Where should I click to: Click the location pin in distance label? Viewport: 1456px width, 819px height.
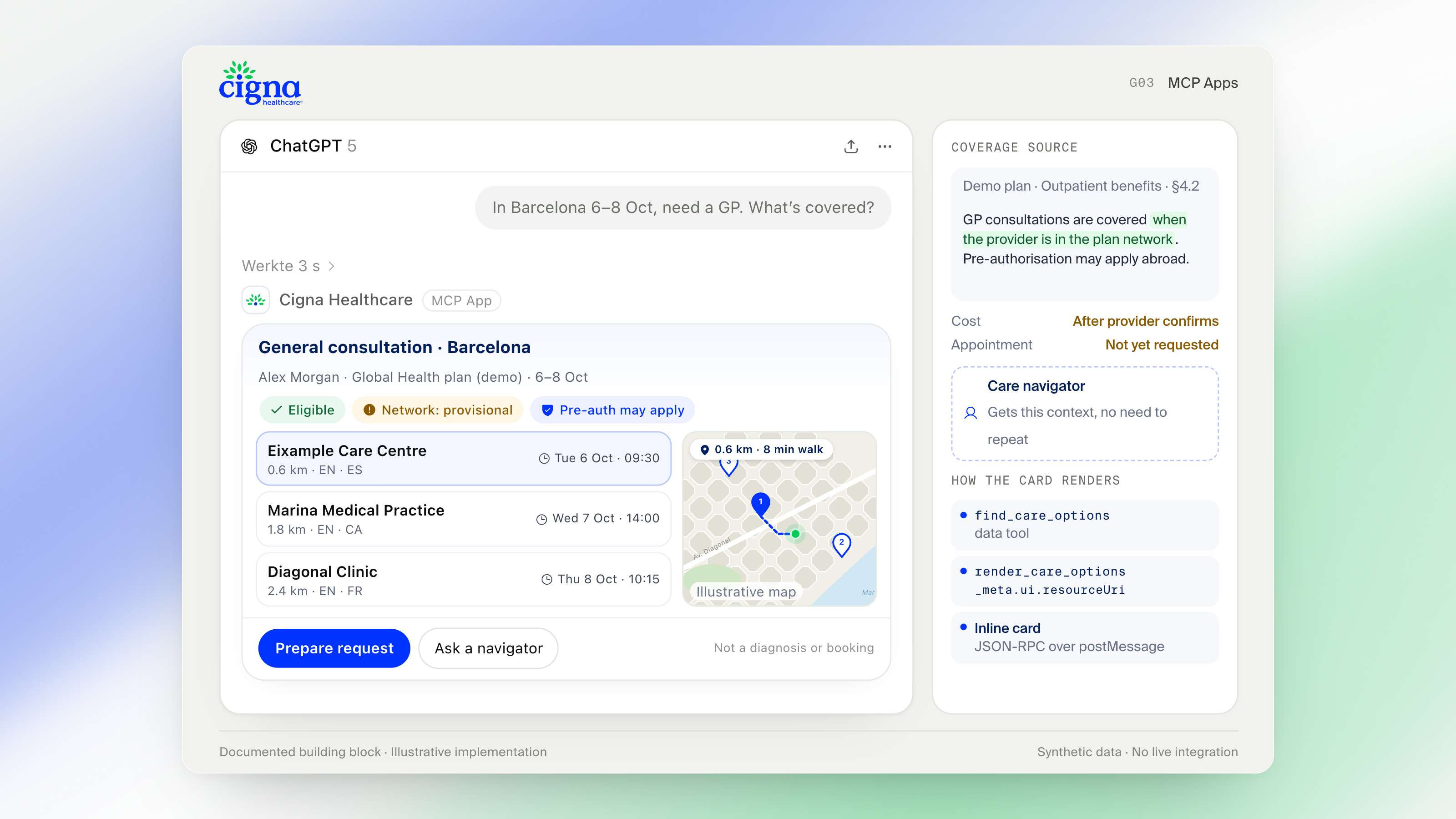(x=704, y=450)
